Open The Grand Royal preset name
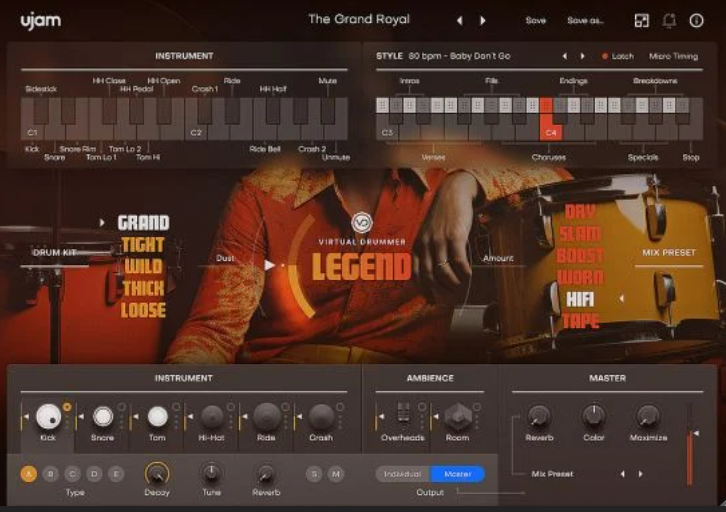The height and width of the screenshot is (512, 726). tap(359, 19)
